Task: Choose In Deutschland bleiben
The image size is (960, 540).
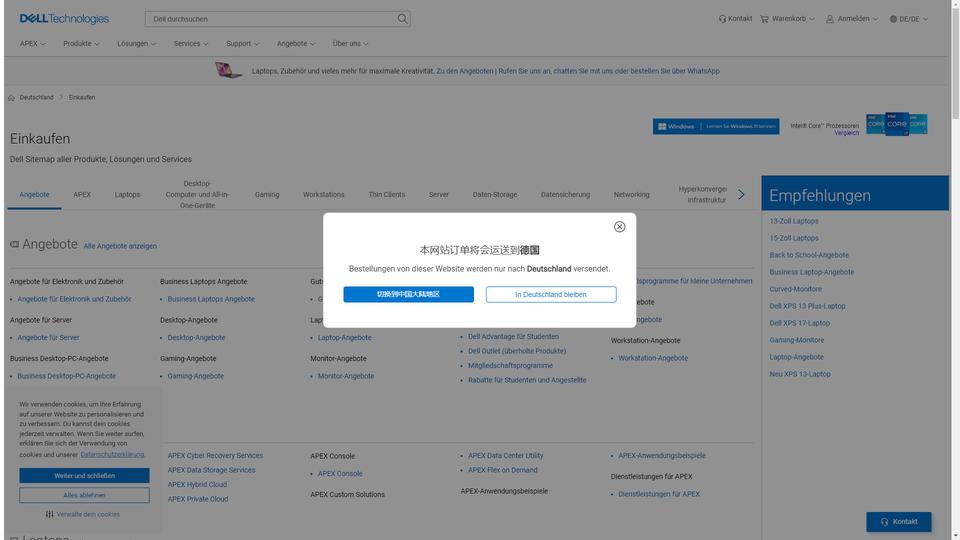Action: [551, 294]
